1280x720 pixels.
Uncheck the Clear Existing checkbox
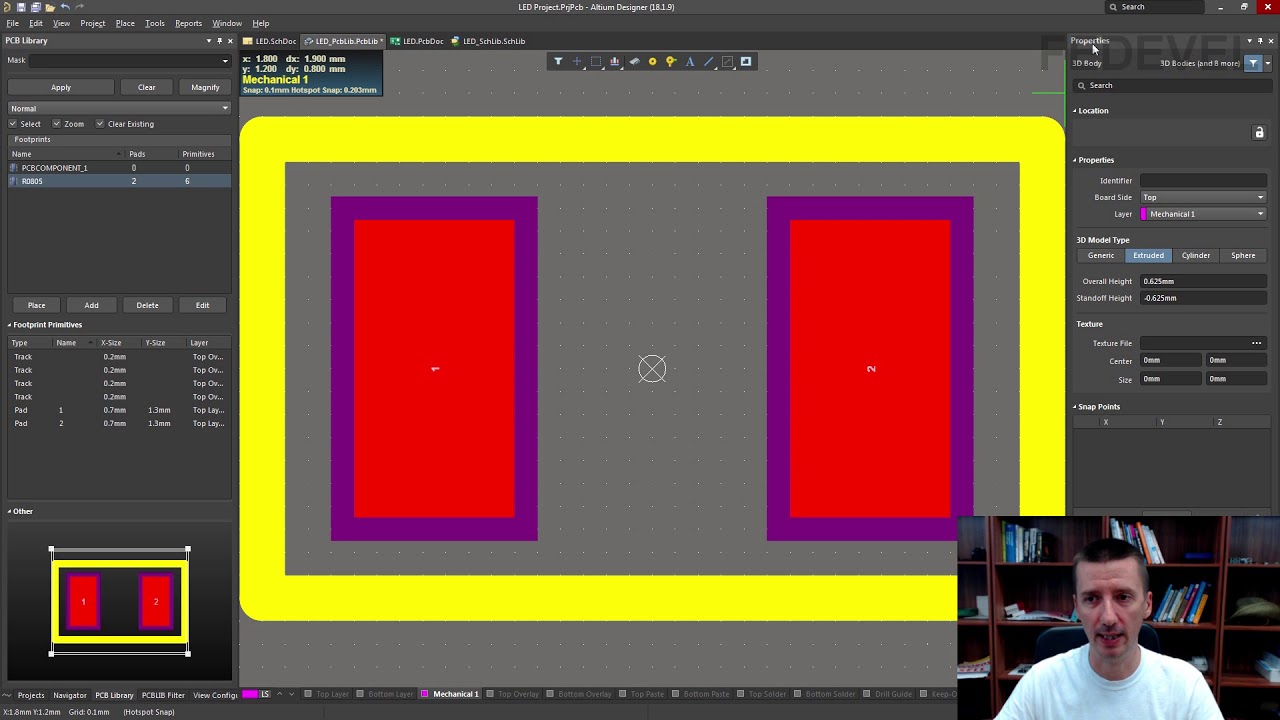coord(100,124)
